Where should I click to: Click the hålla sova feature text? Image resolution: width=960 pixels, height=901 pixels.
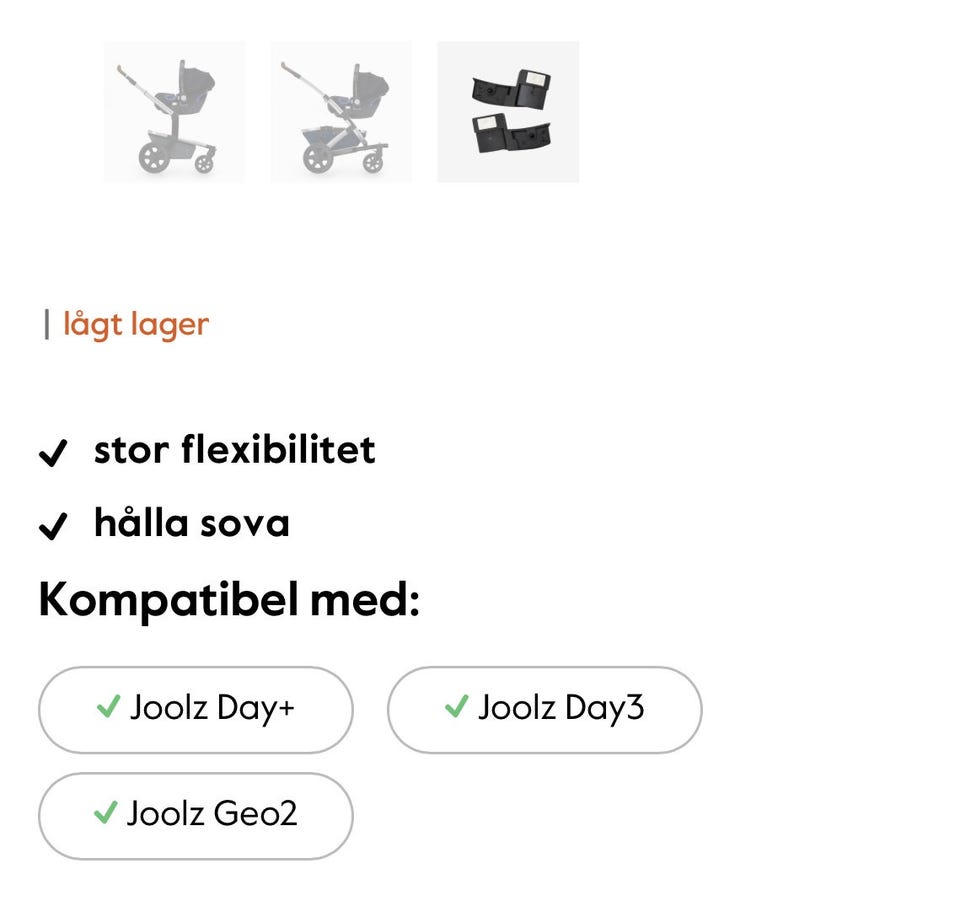click(191, 522)
